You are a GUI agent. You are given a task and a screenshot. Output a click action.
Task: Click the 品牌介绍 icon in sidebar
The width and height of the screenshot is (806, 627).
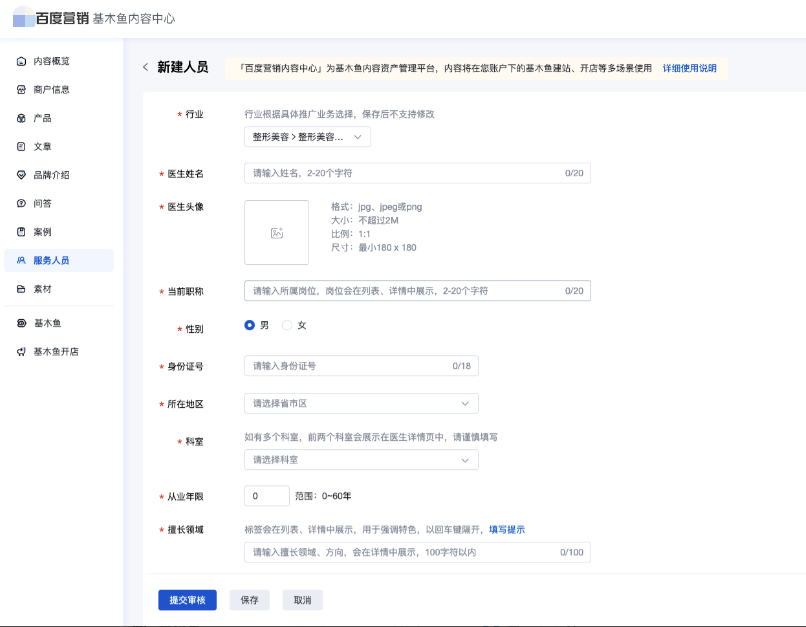21,175
